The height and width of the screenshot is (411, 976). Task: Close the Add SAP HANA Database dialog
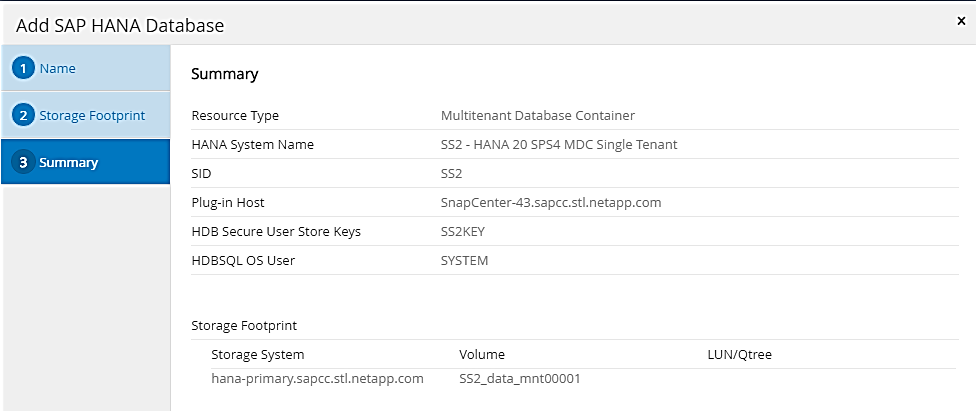(x=961, y=20)
